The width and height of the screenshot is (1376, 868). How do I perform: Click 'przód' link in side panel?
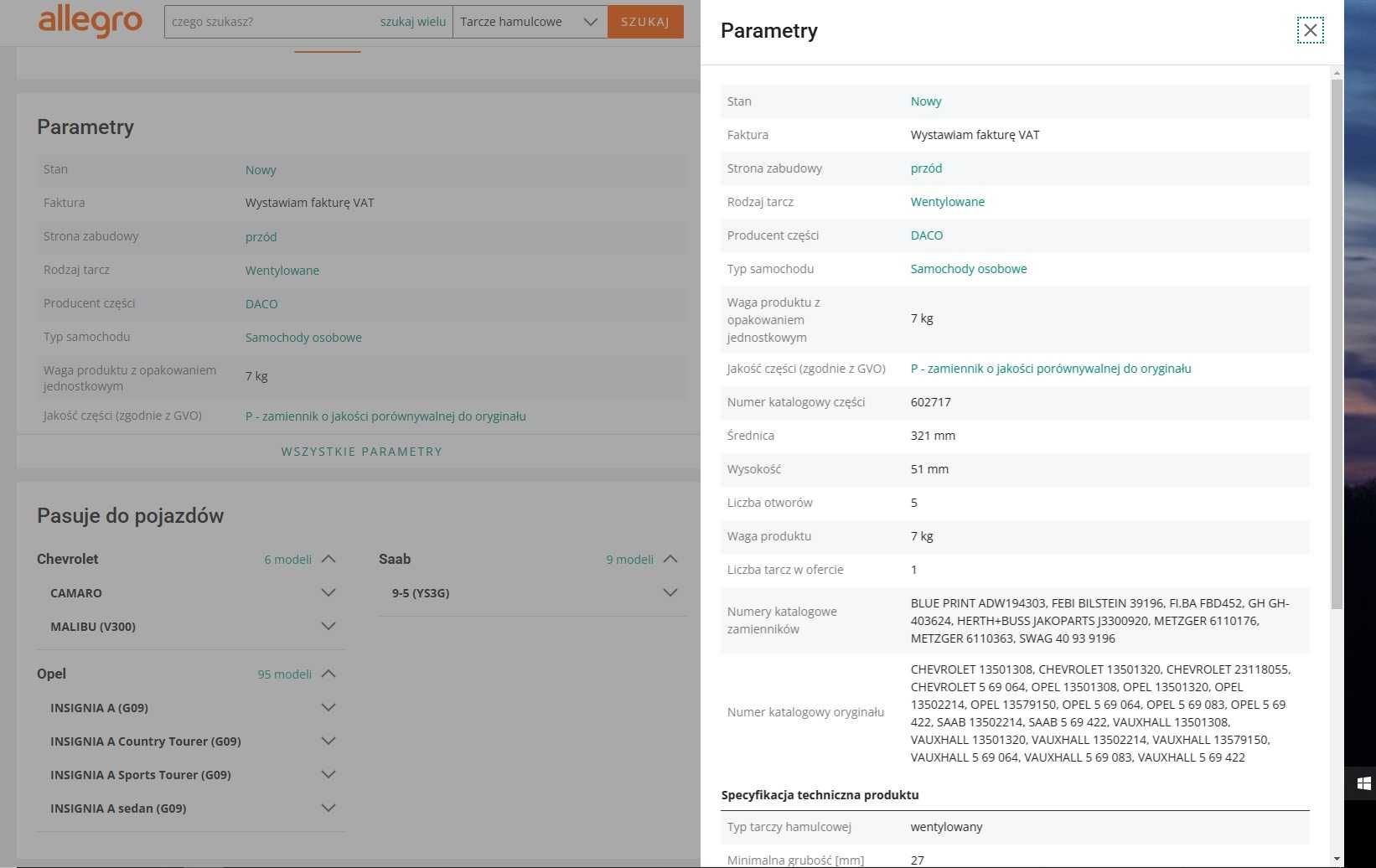[x=926, y=168]
